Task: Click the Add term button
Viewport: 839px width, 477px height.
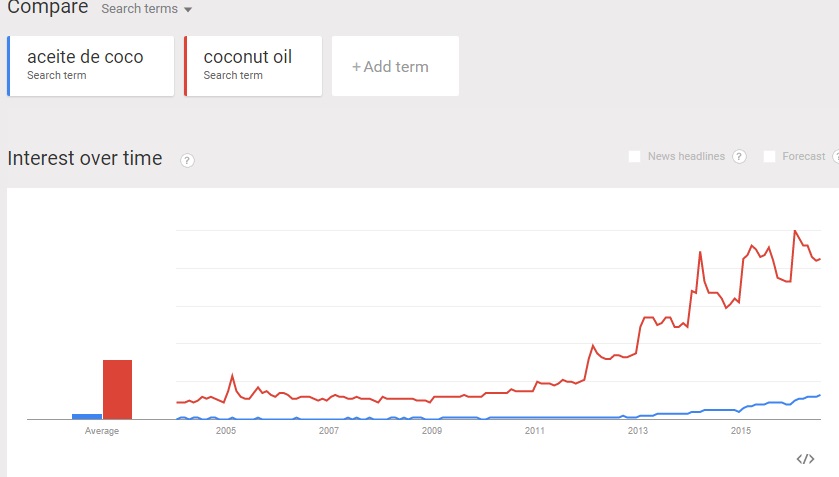Action: point(395,67)
